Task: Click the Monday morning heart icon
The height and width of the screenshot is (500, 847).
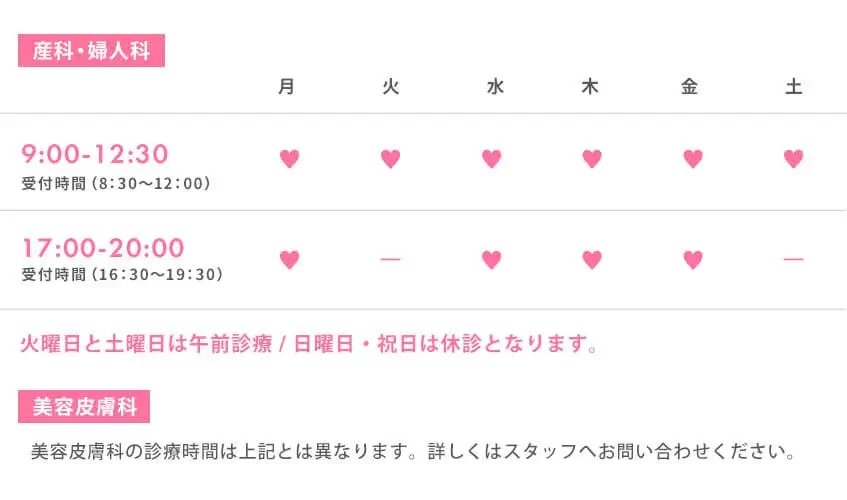Action: [x=289, y=158]
